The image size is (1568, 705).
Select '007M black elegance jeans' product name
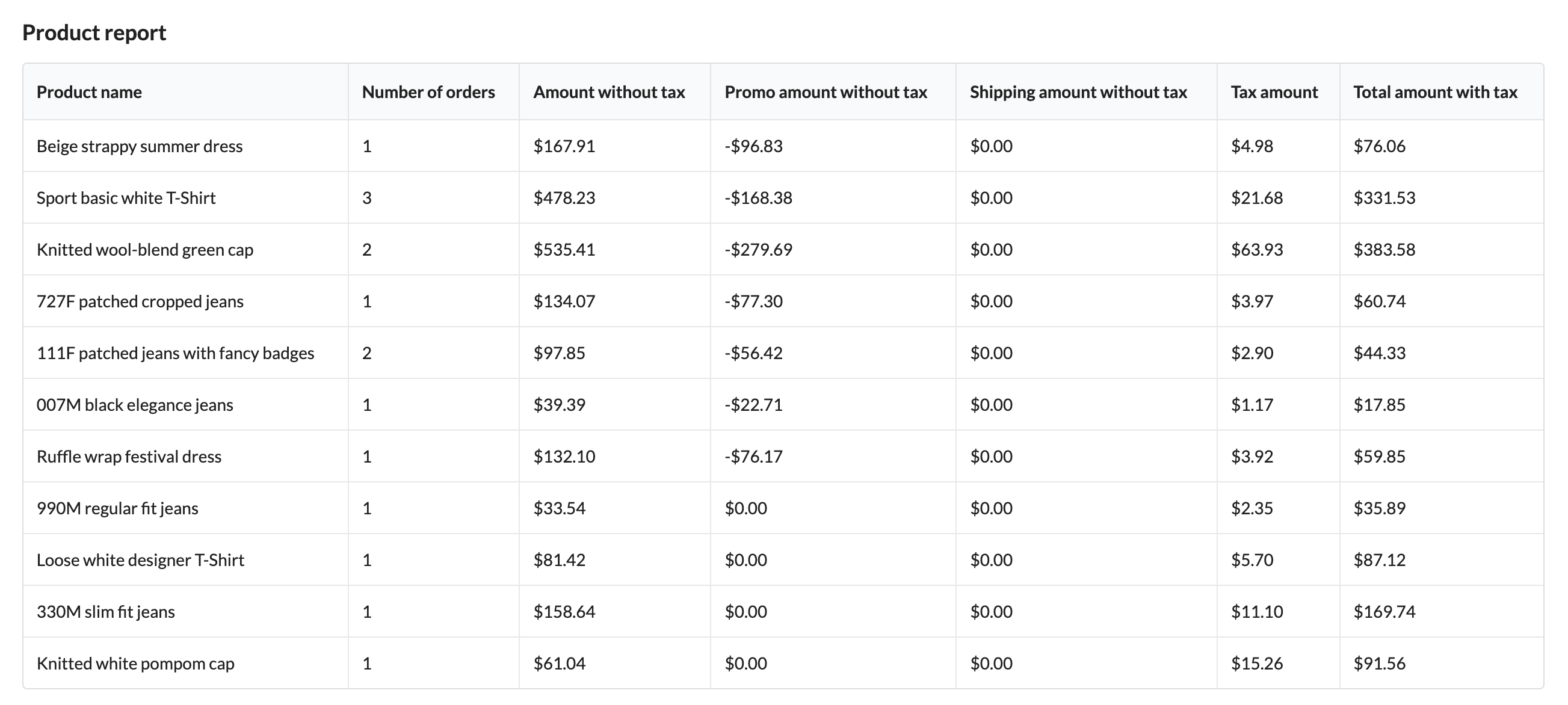(x=135, y=404)
